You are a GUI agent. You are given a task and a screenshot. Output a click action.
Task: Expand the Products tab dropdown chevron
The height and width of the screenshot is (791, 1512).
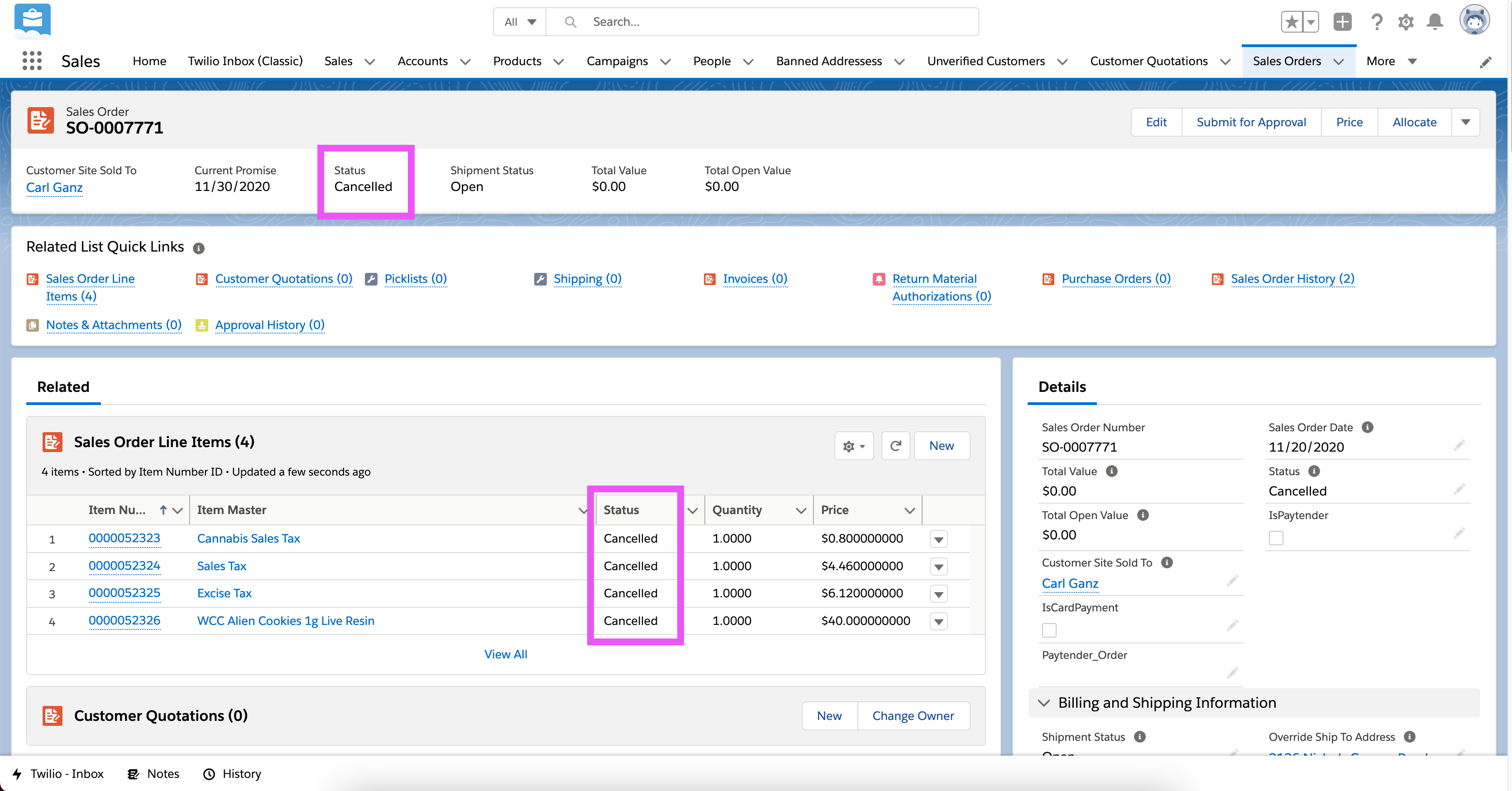pyautogui.click(x=559, y=62)
